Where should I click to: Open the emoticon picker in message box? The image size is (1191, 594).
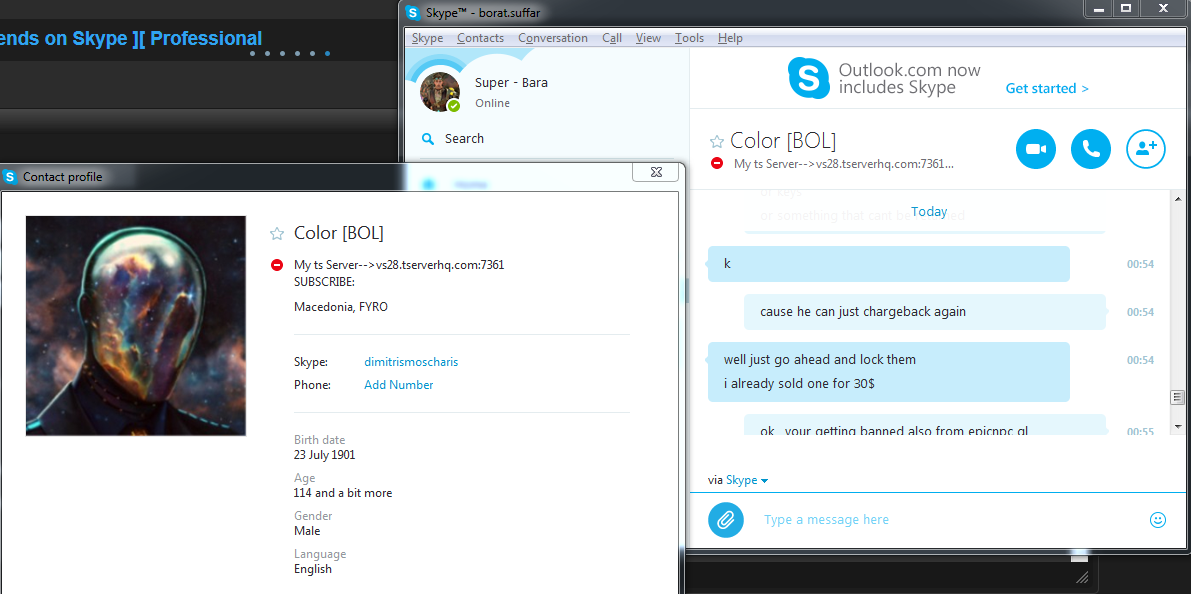coord(1158,520)
